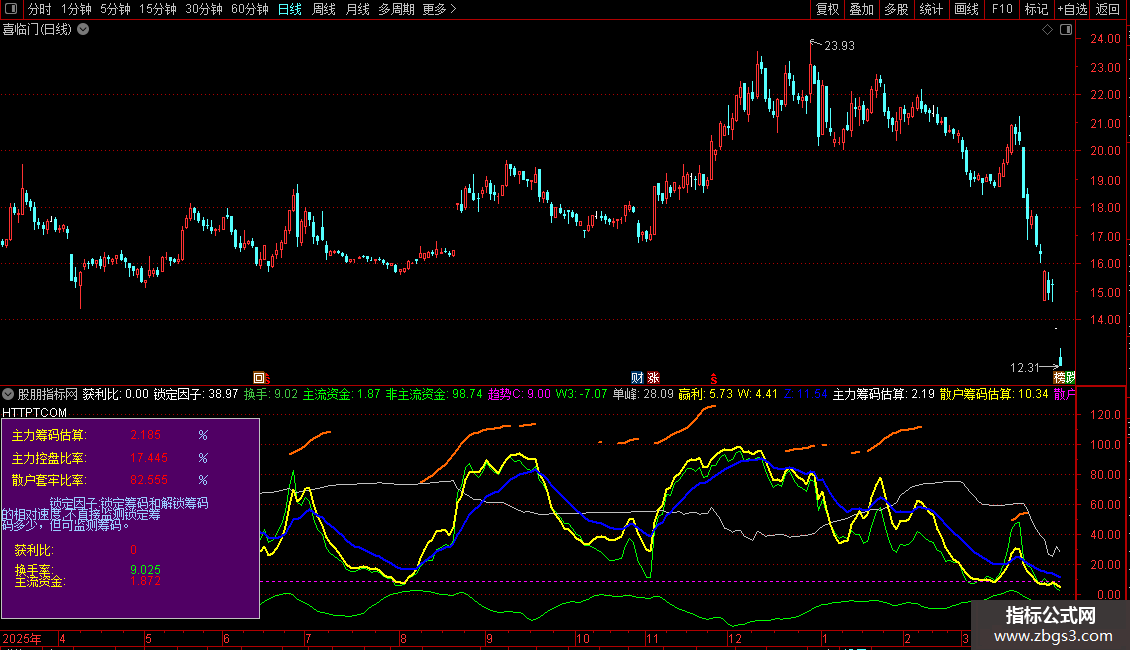
Task: Click the 2025年 year label on timeline
Action: click(22, 638)
